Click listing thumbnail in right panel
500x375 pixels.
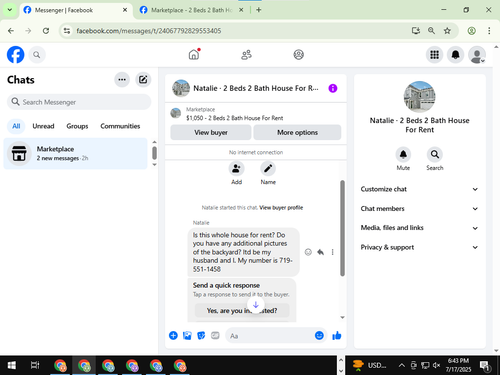click(x=419, y=97)
